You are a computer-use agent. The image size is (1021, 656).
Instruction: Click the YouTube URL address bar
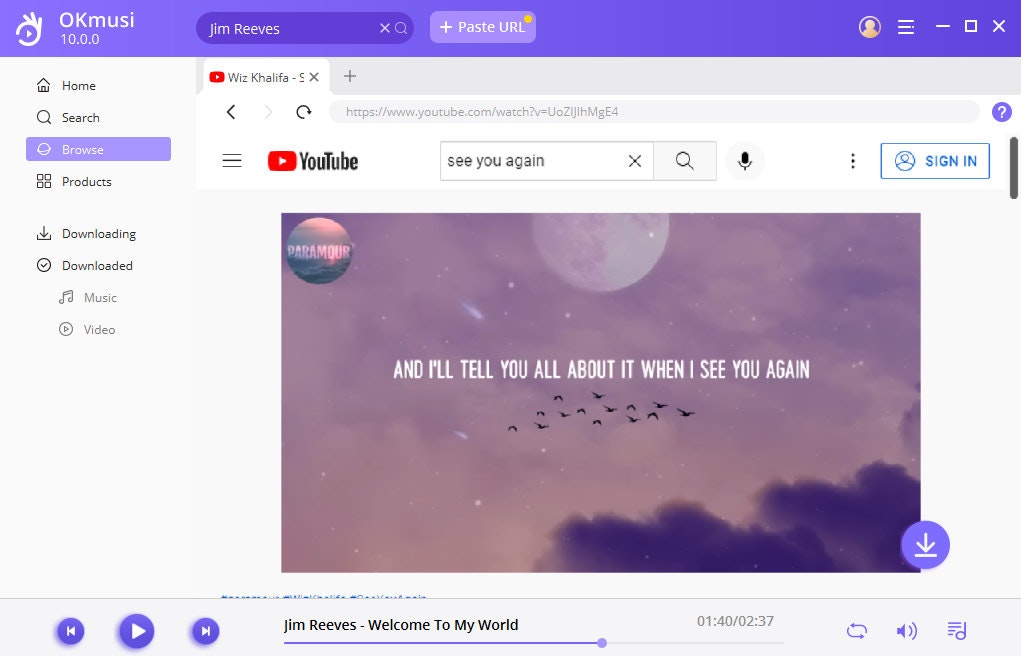click(654, 111)
